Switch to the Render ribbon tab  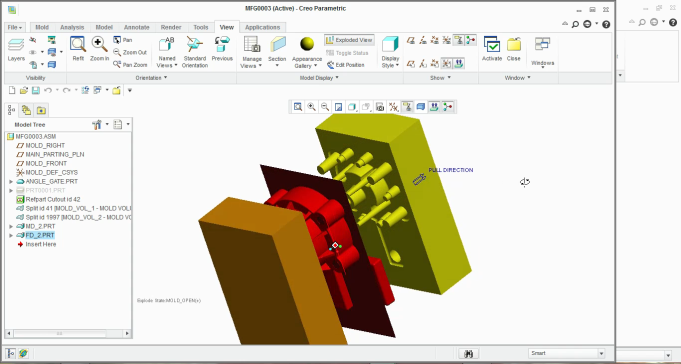click(x=171, y=27)
